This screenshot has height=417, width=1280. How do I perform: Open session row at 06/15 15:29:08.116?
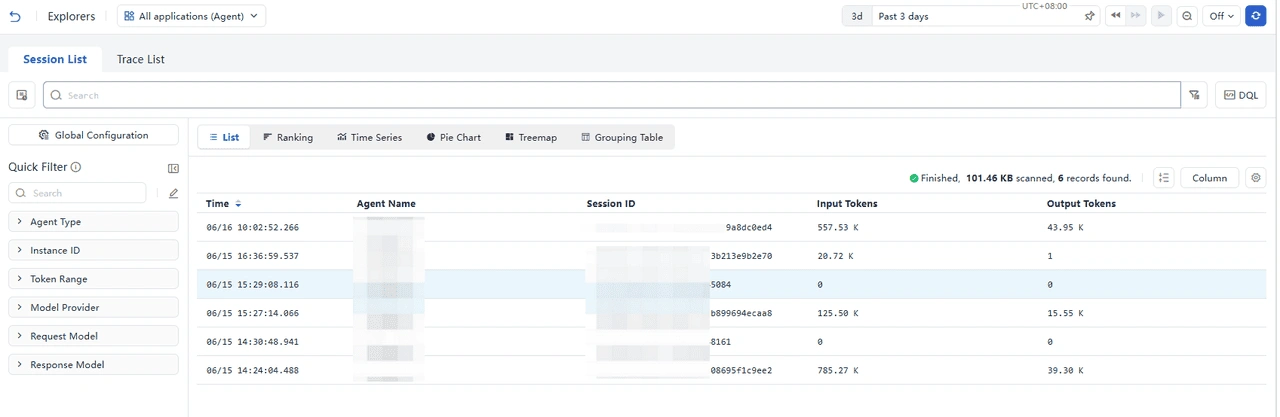[x=732, y=284]
